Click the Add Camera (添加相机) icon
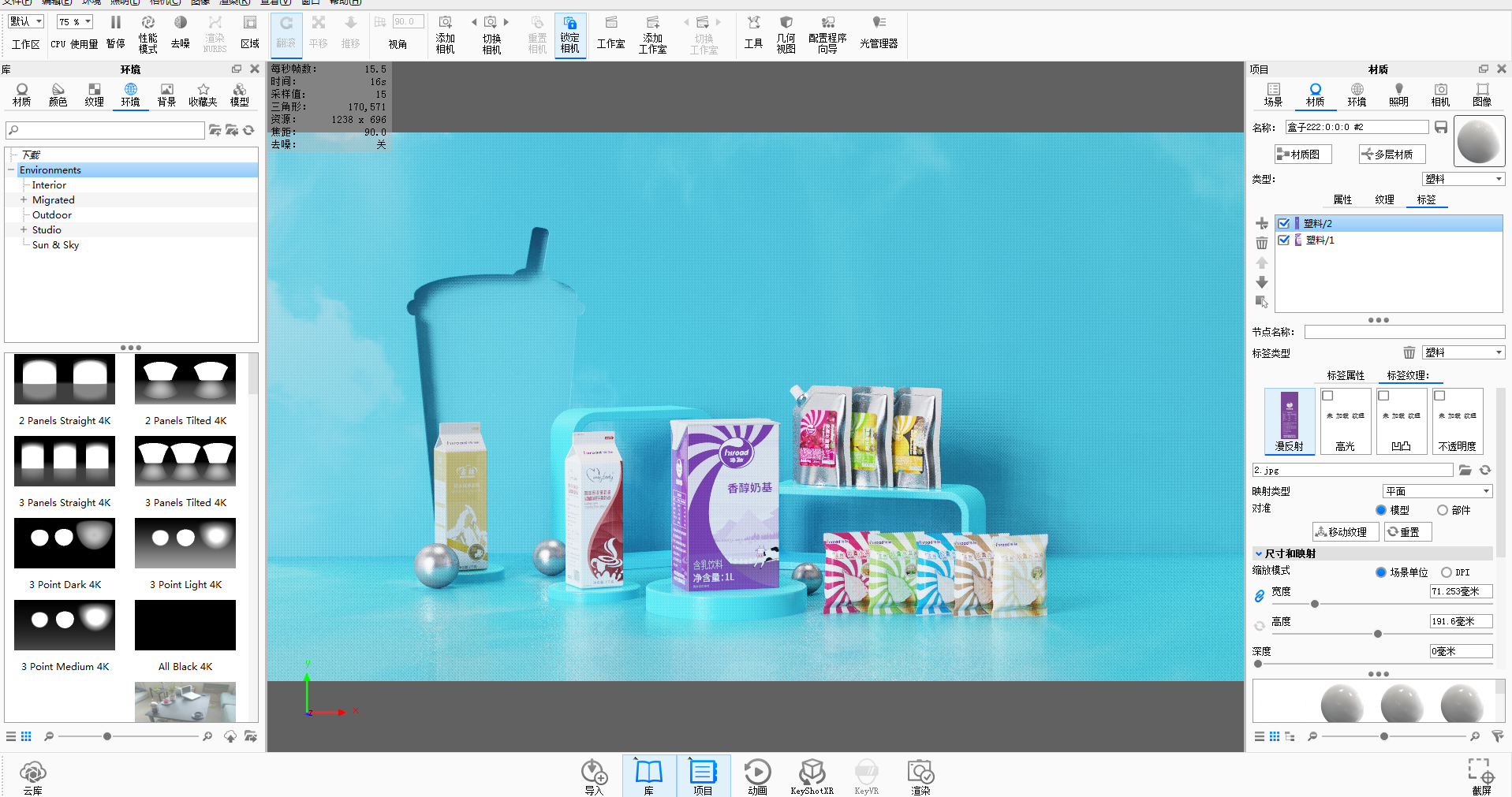The image size is (1512, 797). (x=445, y=35)
